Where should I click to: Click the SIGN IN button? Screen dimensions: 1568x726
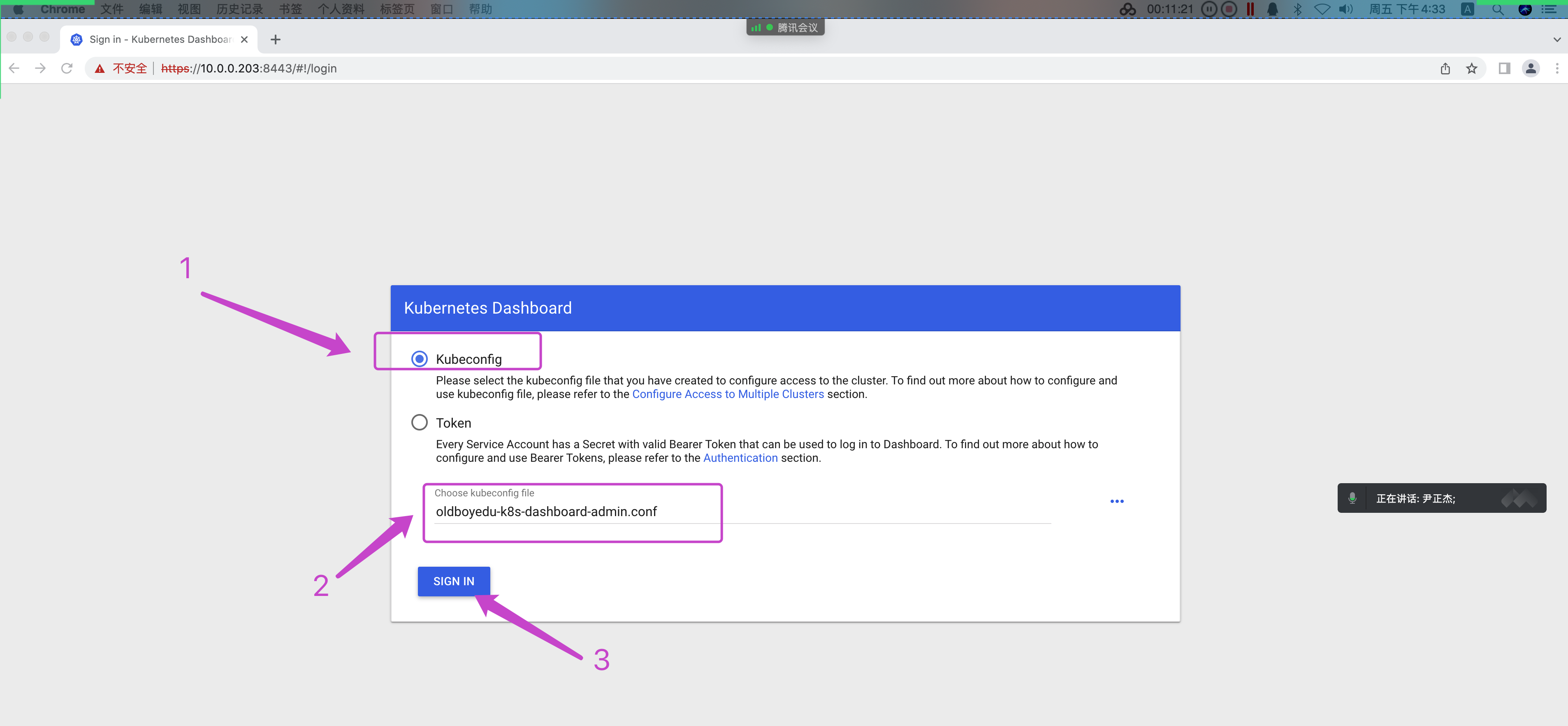point(453,581)
